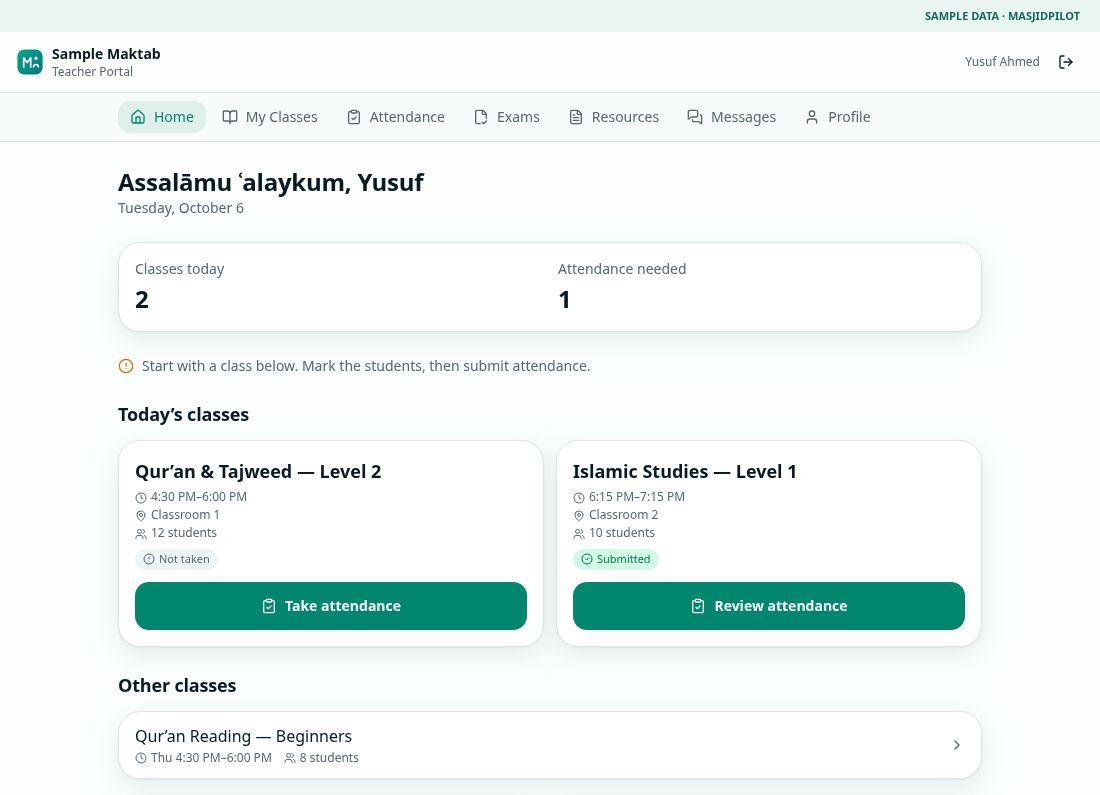This screenshot has height=795, width=1100.
Task: Click the clipboard icon inside Take attendance button
Action: 269,606
